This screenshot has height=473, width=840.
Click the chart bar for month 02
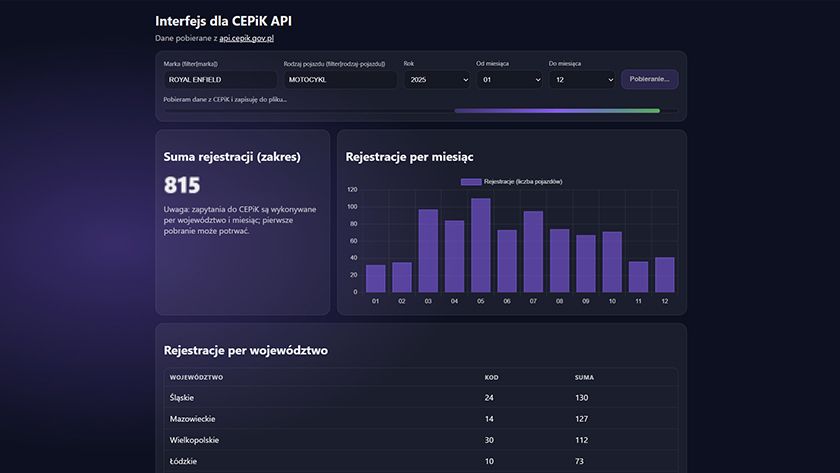point(402,277)
